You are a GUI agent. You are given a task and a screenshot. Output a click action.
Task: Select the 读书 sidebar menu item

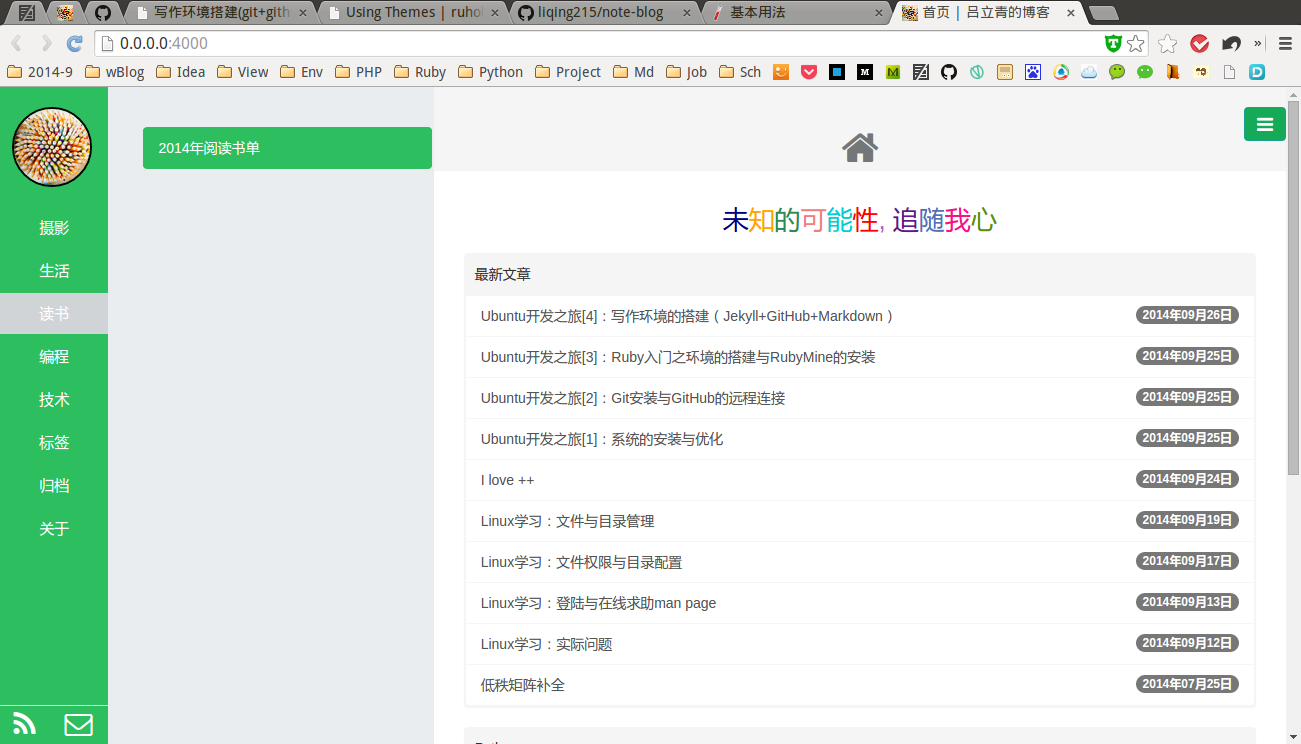point(54,314)
